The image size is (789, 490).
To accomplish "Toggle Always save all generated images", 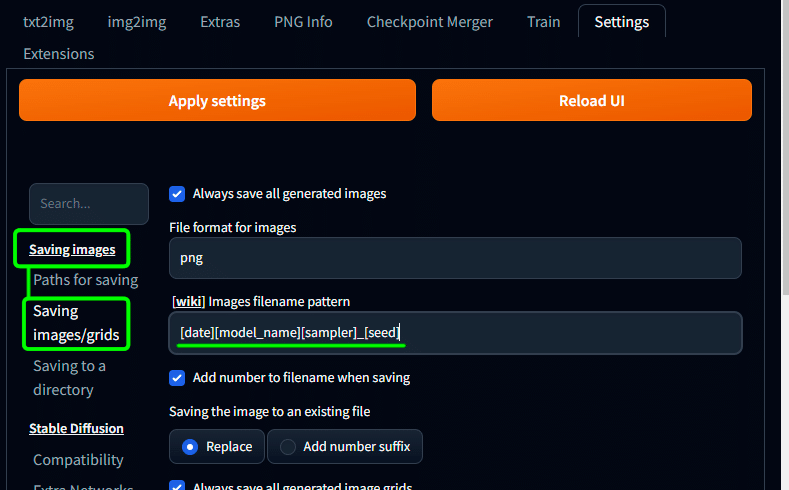I will pyautogui.click(x=177, y=194).
